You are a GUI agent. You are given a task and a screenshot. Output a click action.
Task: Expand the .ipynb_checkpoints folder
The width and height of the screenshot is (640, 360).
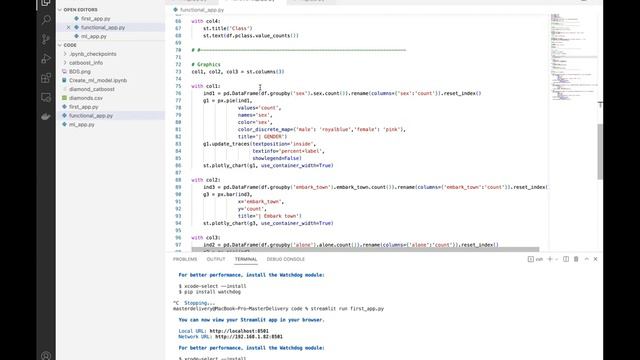pyautogui.click(x=93, y=54)
